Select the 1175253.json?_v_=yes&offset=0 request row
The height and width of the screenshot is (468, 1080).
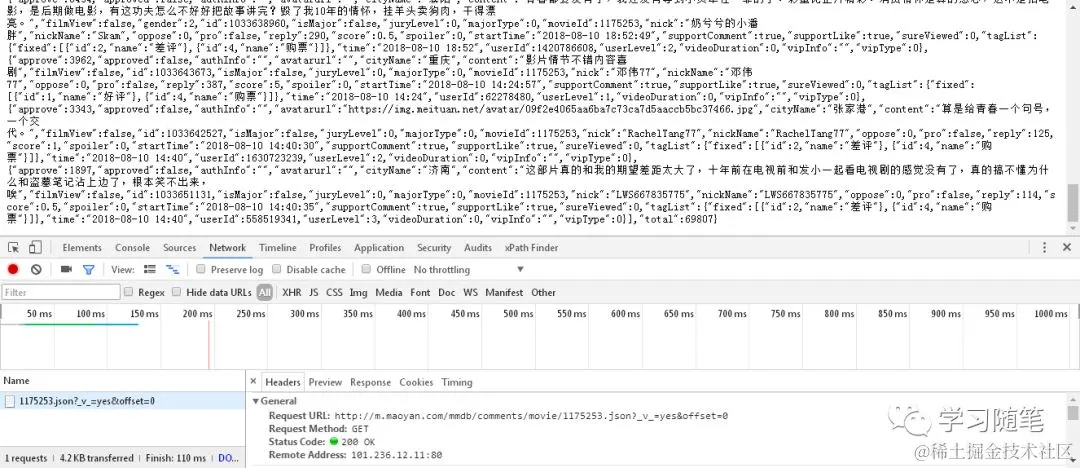point(122,400)
